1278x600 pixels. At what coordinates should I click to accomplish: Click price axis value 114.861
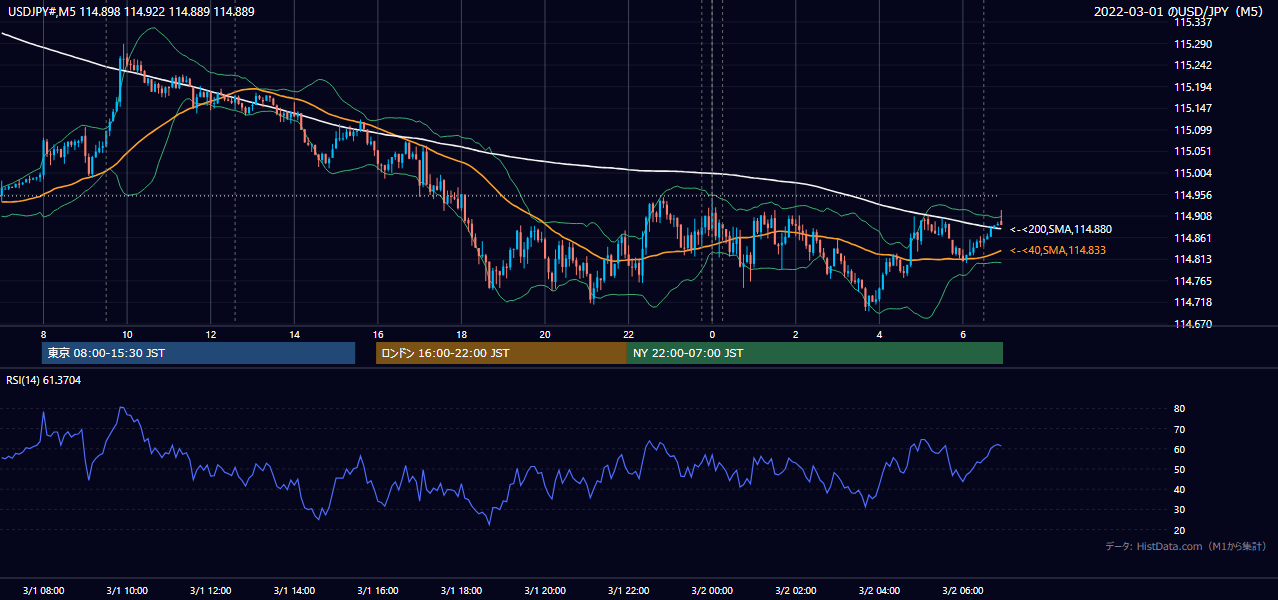1192,238
